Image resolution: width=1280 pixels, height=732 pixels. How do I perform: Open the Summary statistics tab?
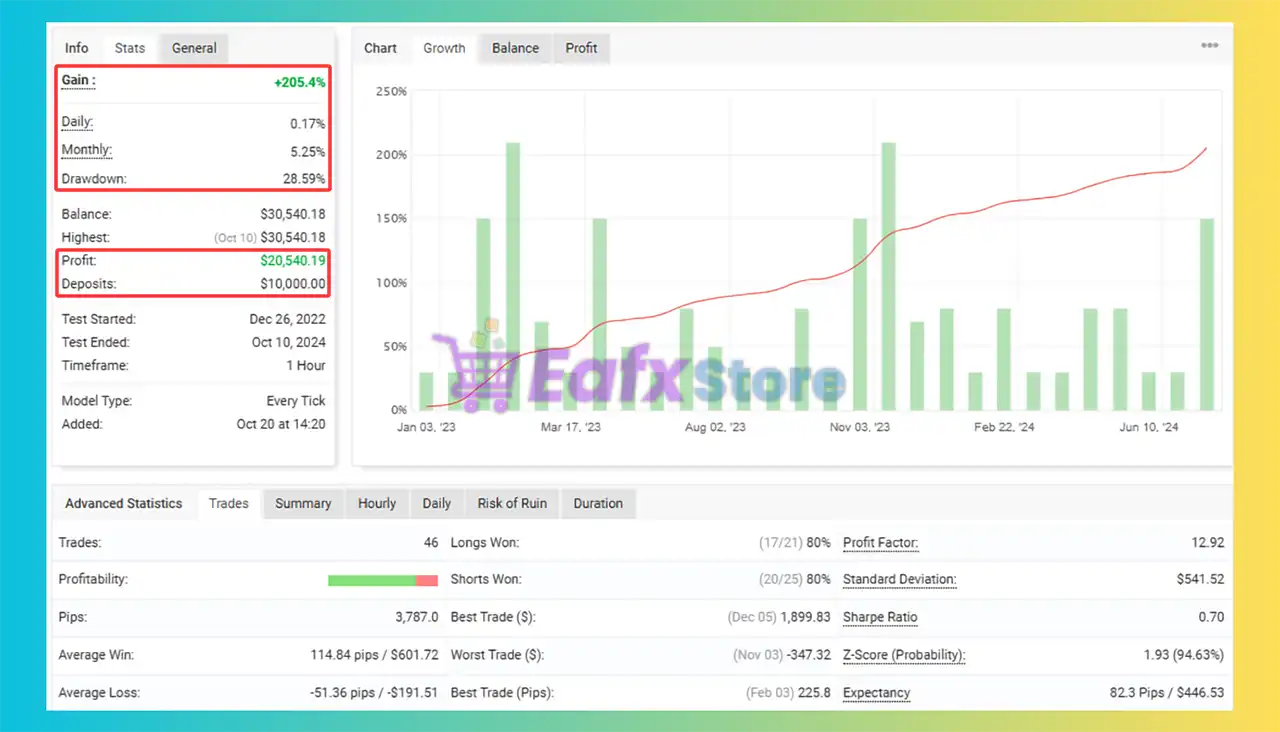(x=303, y=504)
